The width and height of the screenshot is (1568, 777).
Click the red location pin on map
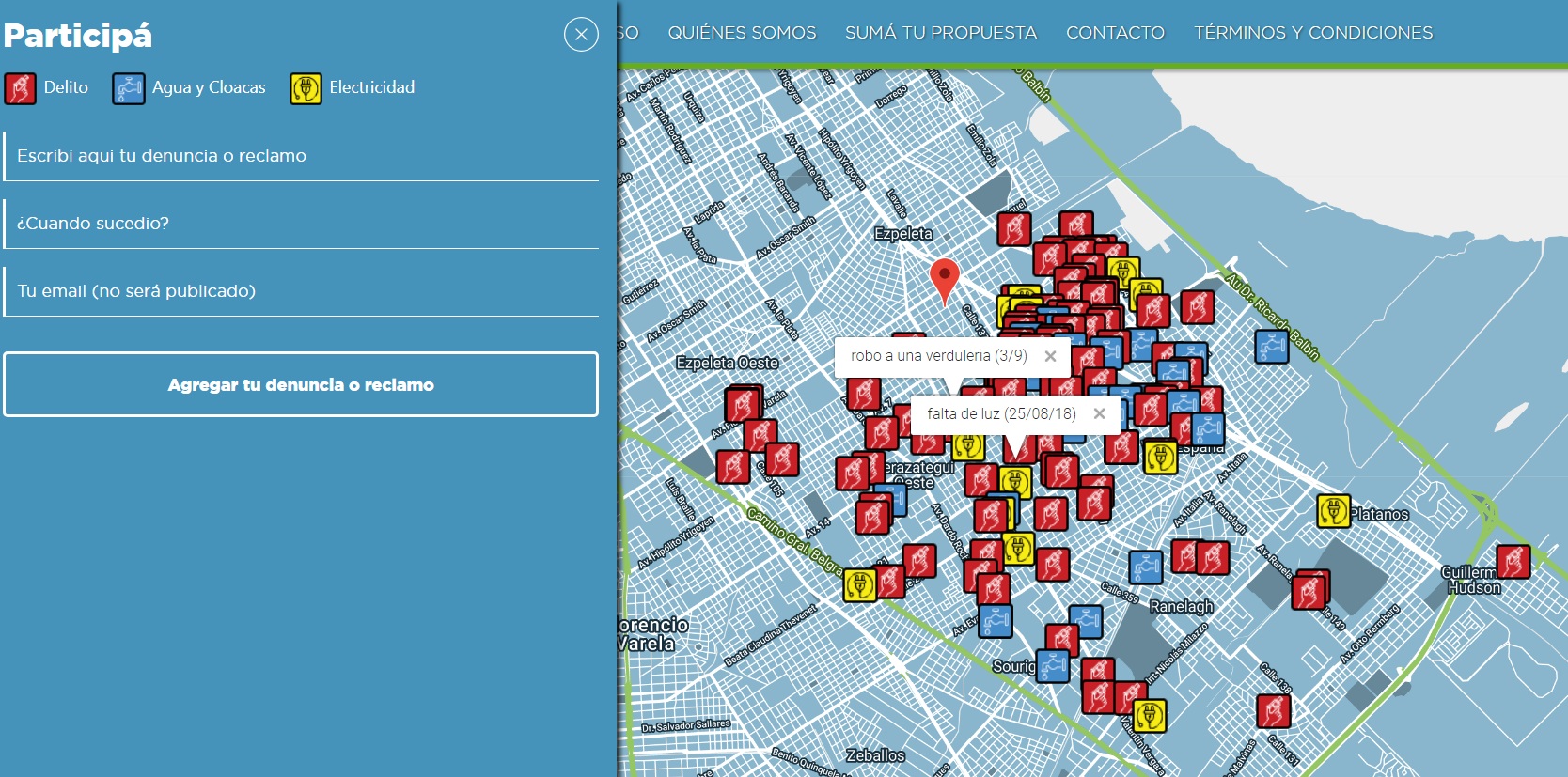(944, 278)
